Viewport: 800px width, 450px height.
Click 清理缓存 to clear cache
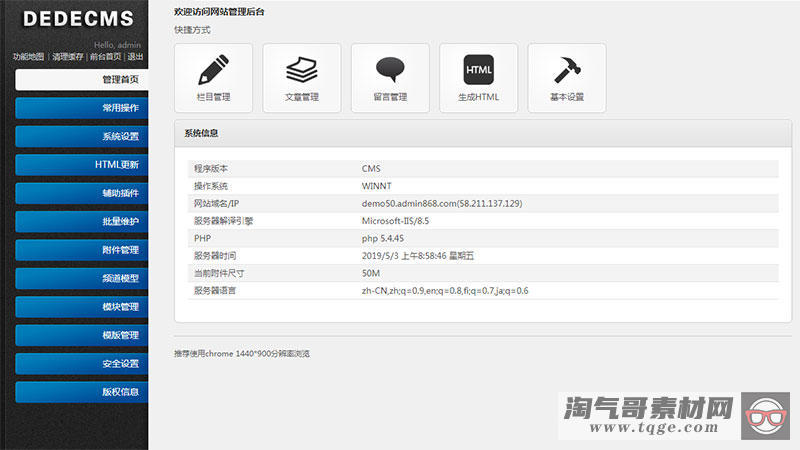coord(67,57)
